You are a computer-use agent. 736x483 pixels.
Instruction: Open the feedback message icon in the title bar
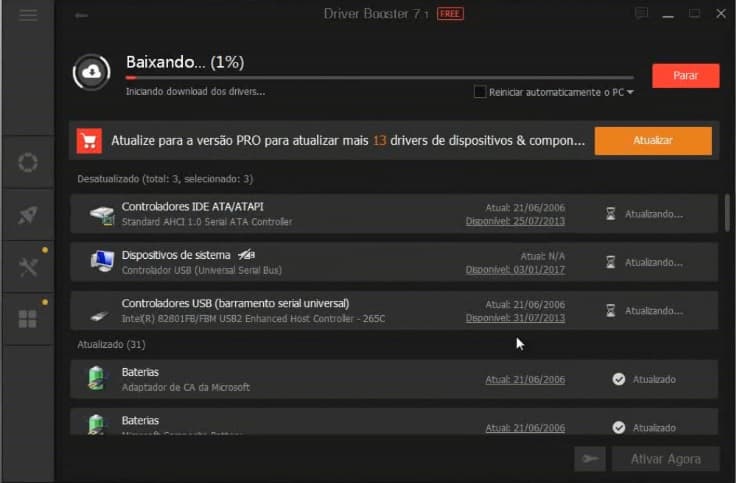tap(641, 13)
